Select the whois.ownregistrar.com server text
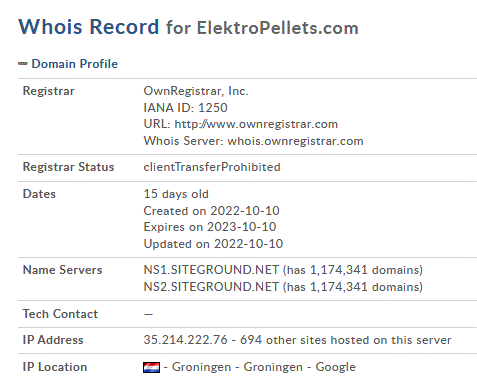Viewport: 477px width, 380px height. pyautogui.click(x=295, y=141)
